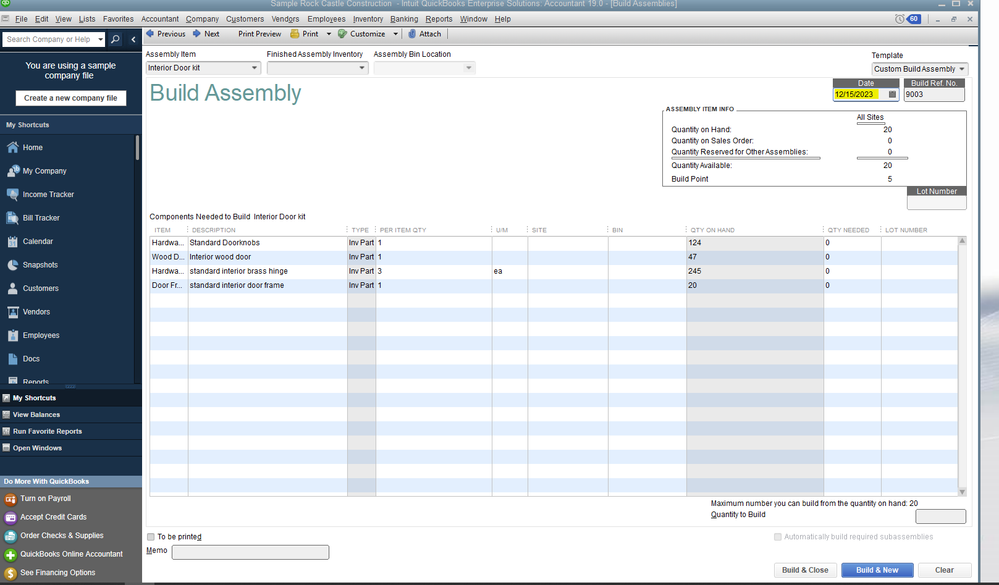Click Create a new company file
999x585 pixels.
point(71,98)
